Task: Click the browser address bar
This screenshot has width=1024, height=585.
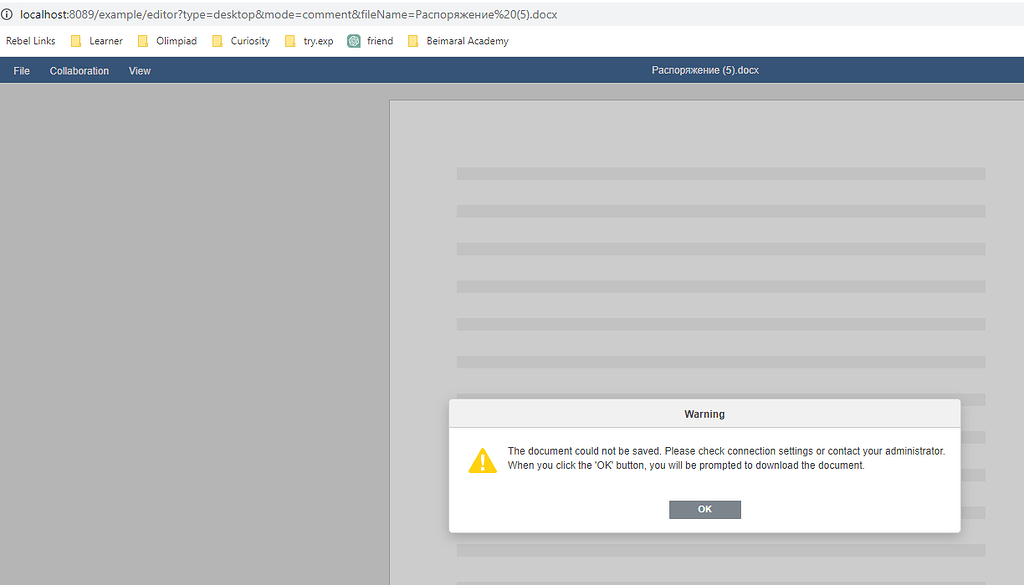Action: (300, 14)
